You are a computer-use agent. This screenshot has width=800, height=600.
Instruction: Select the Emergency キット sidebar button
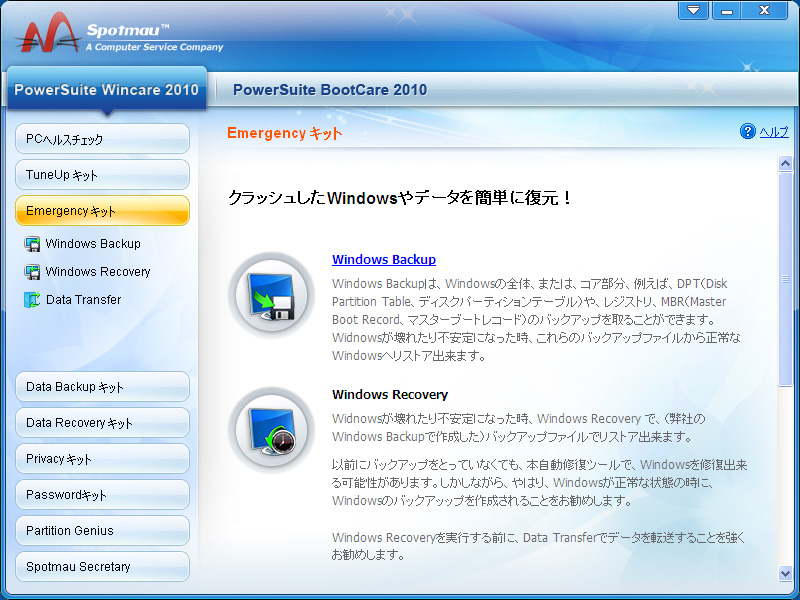point(103,210)
